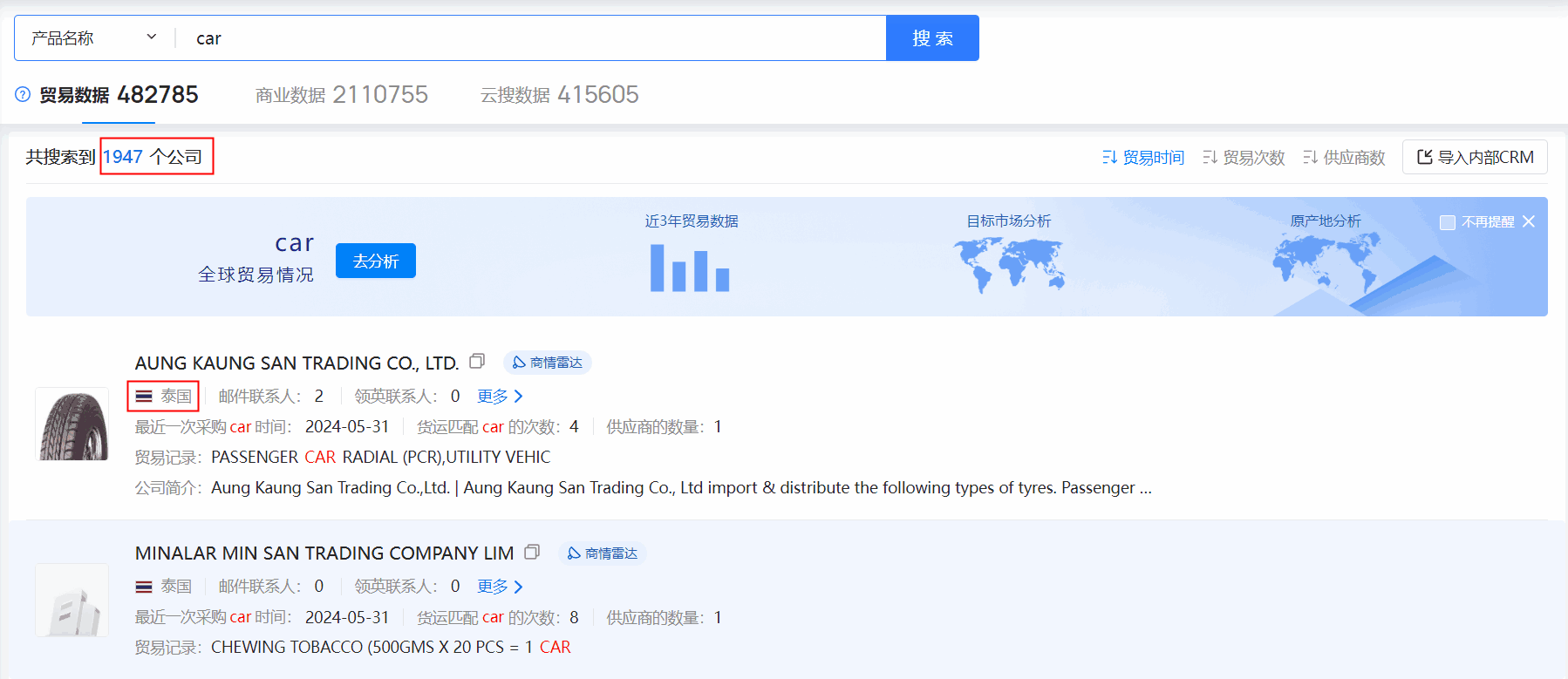Open 商情雷达 for MINALAR MIN SAN TRADING

(603, 553)
